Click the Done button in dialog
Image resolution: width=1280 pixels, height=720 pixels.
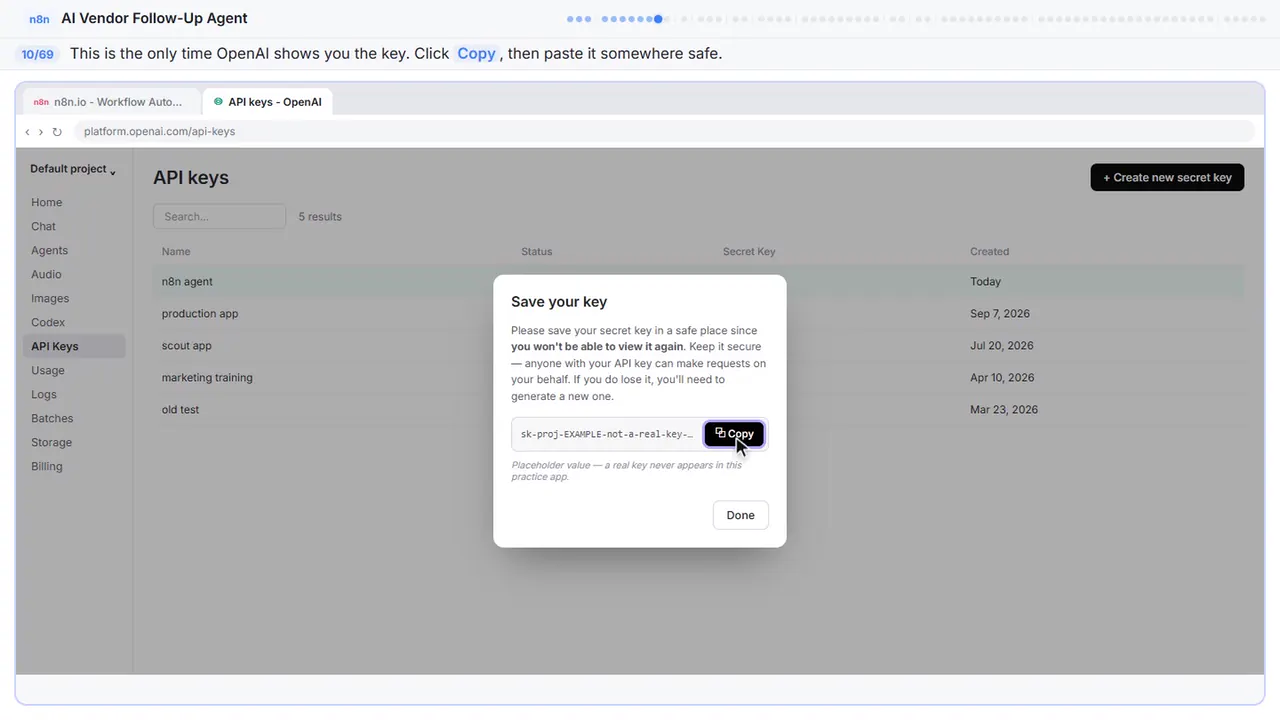pyautogui.click(x=740, y=515)
